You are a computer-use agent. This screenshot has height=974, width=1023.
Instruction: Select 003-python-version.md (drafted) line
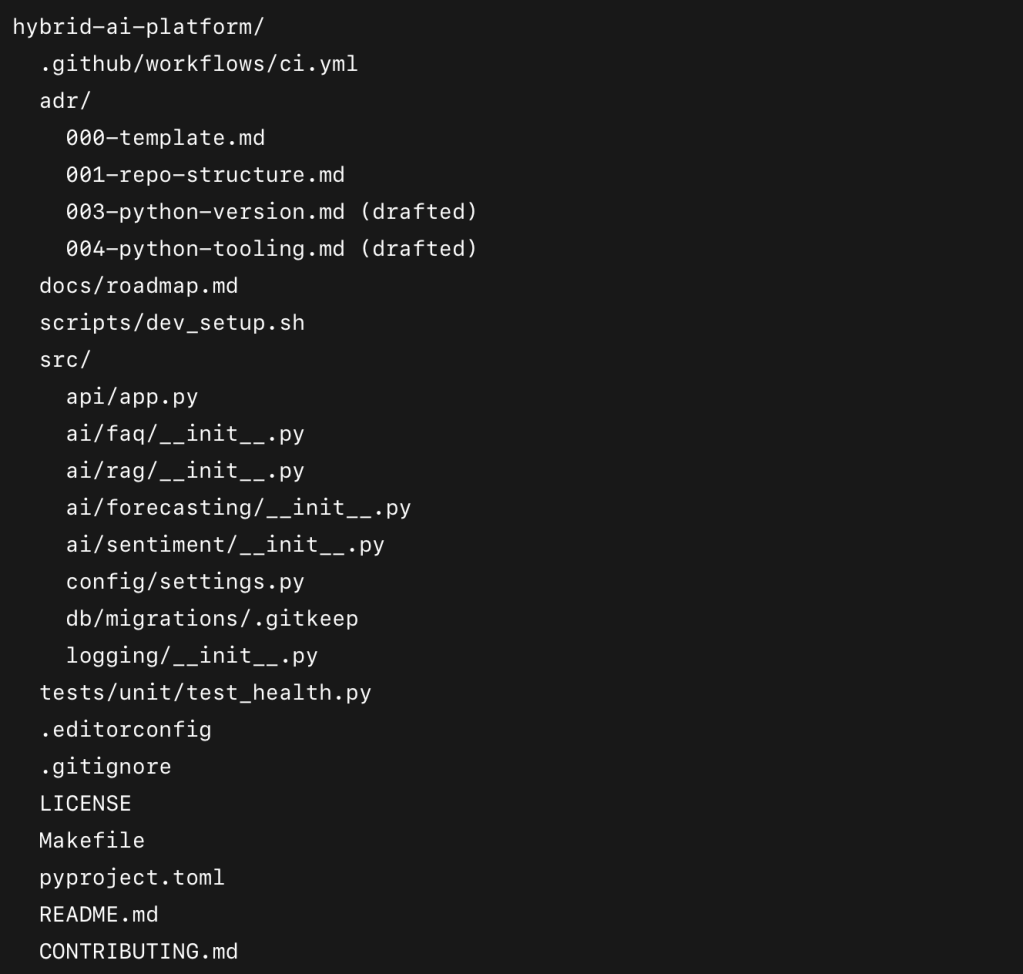coord(271,212)
